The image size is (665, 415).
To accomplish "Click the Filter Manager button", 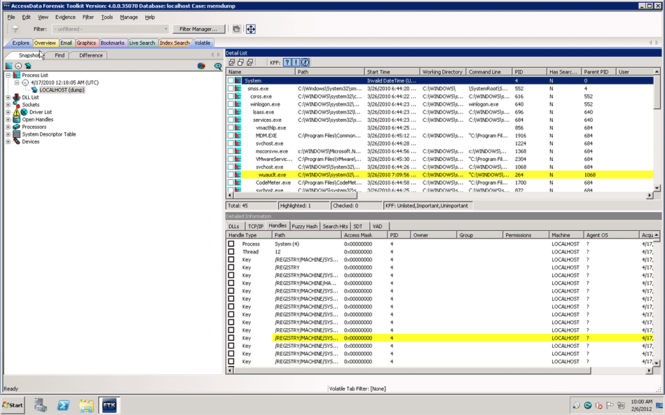I will click(198, 29).
